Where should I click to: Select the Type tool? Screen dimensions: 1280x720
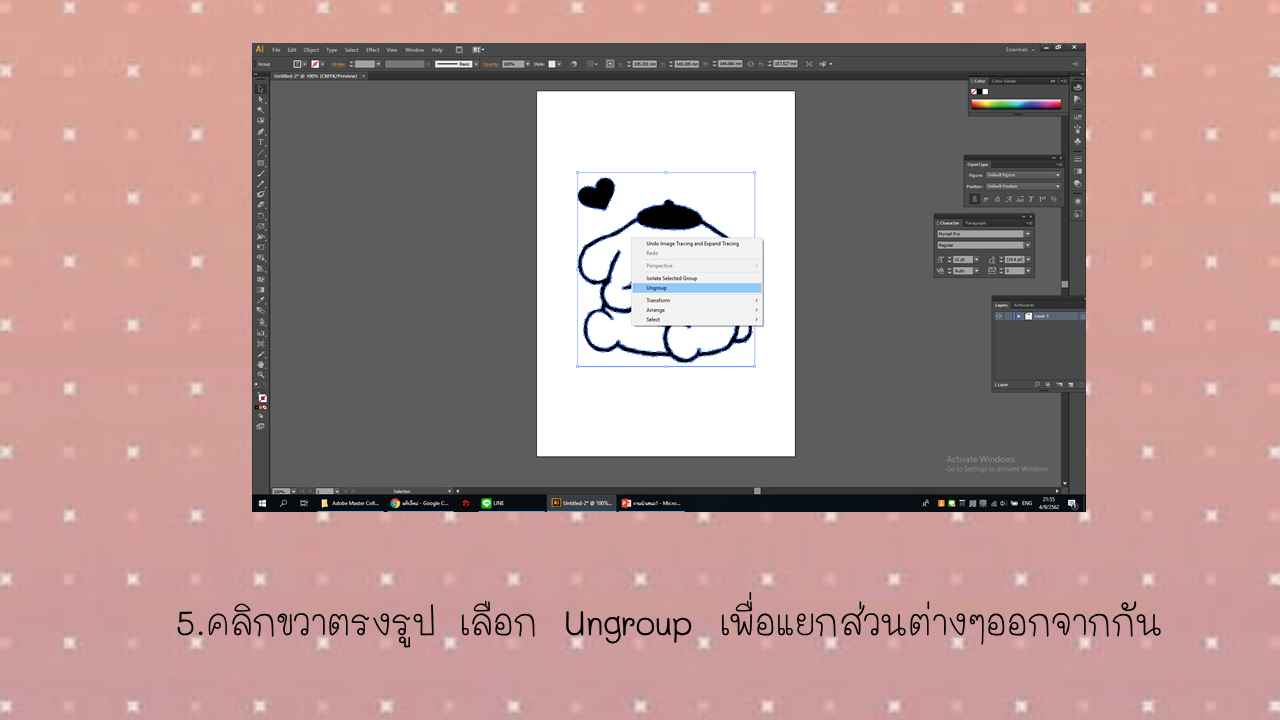[x=262, y=142]
